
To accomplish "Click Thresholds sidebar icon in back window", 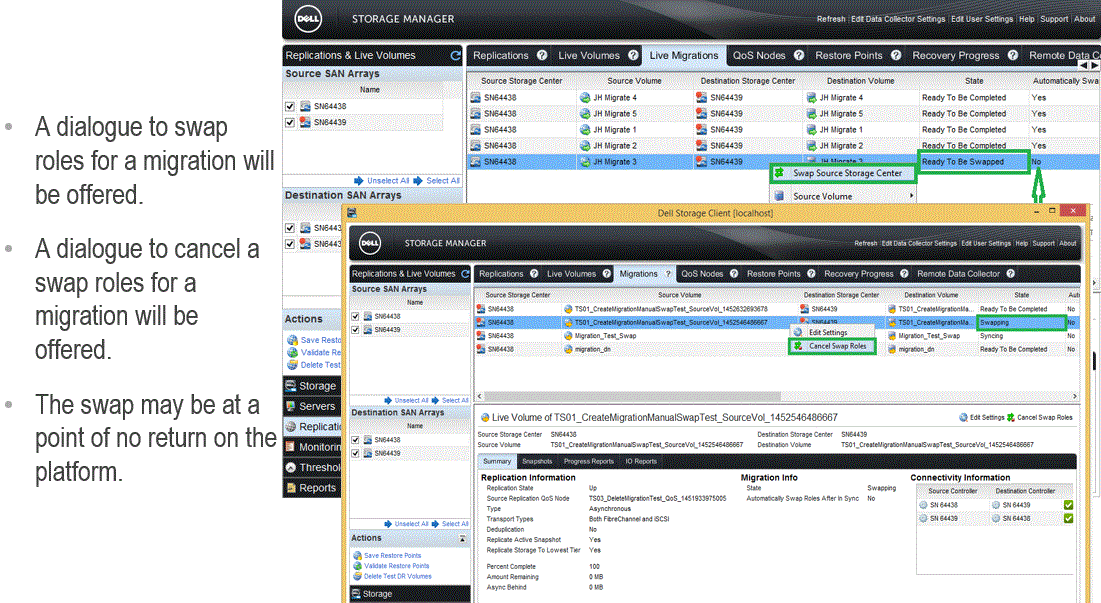I will pyautogui.click(x=291, y=467).
